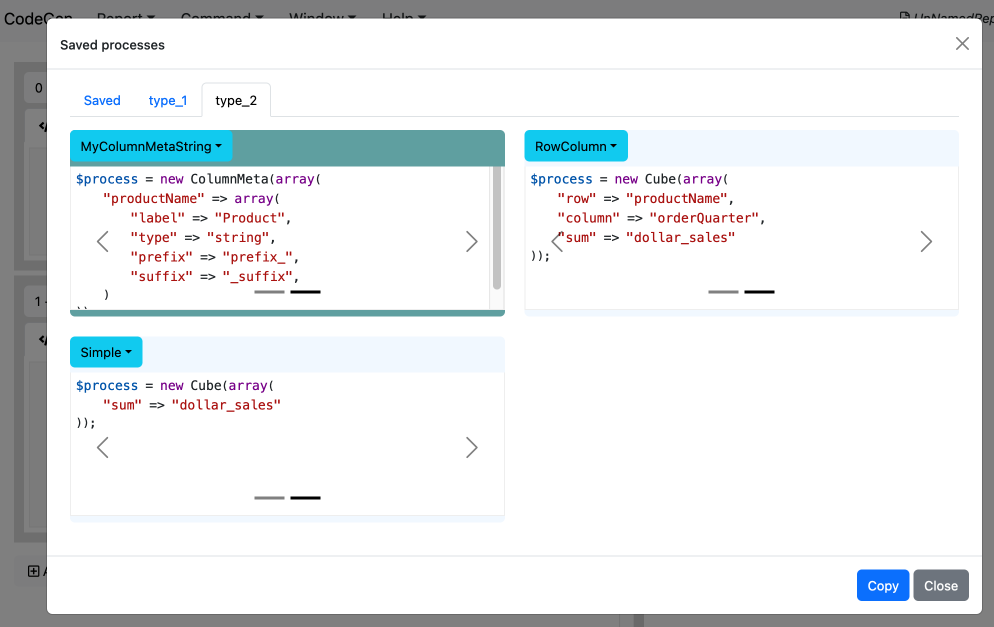Open the Simple dropdown

106,352
